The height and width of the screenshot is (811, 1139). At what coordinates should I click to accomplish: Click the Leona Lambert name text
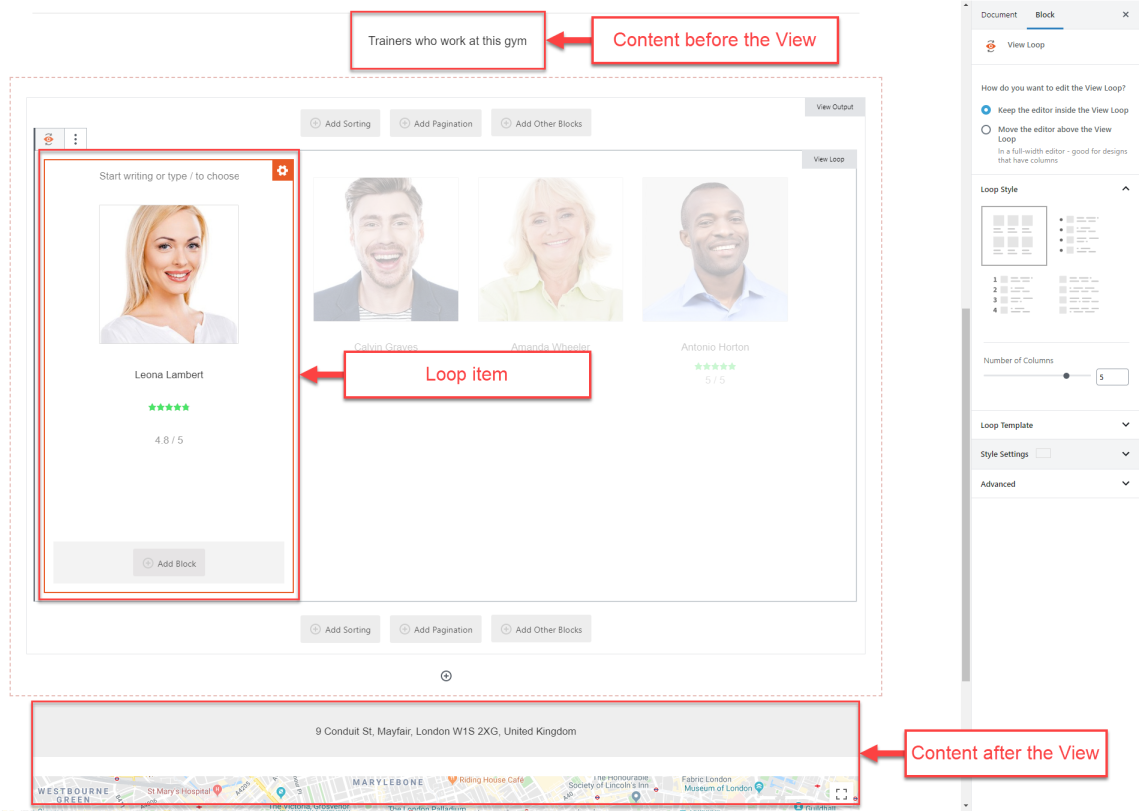tap(169, 375)
